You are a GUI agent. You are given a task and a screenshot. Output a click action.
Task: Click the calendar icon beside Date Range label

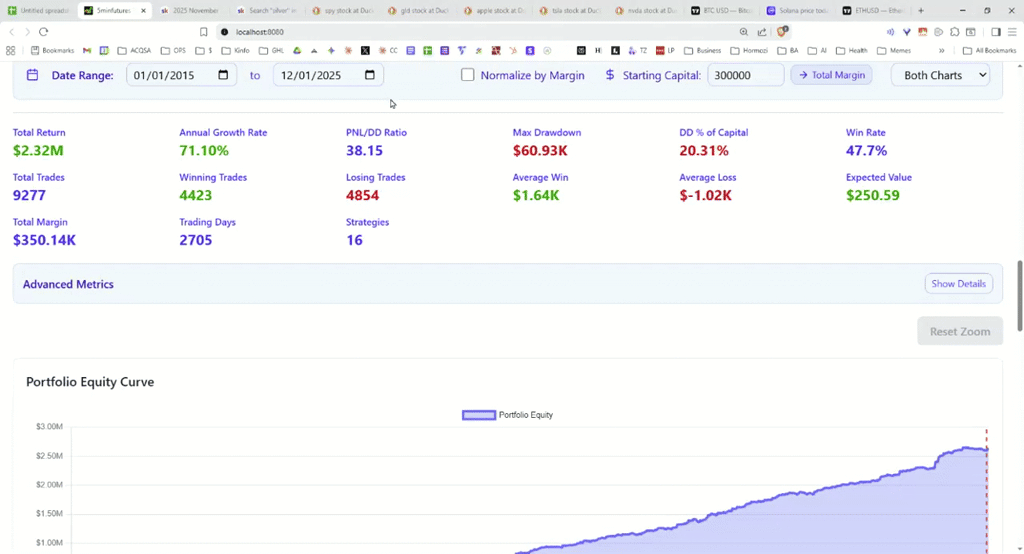pos(32,74)
